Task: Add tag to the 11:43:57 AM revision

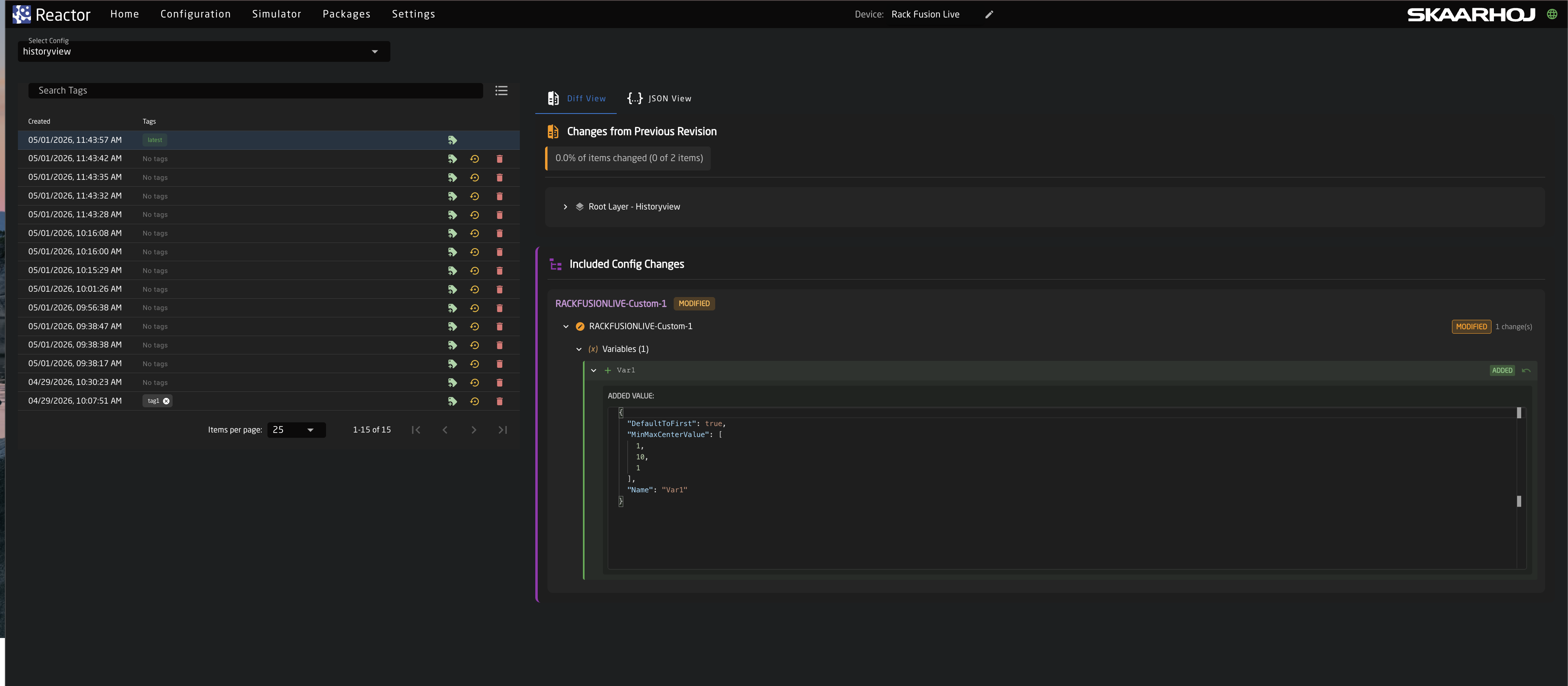Action: (452, 140)
